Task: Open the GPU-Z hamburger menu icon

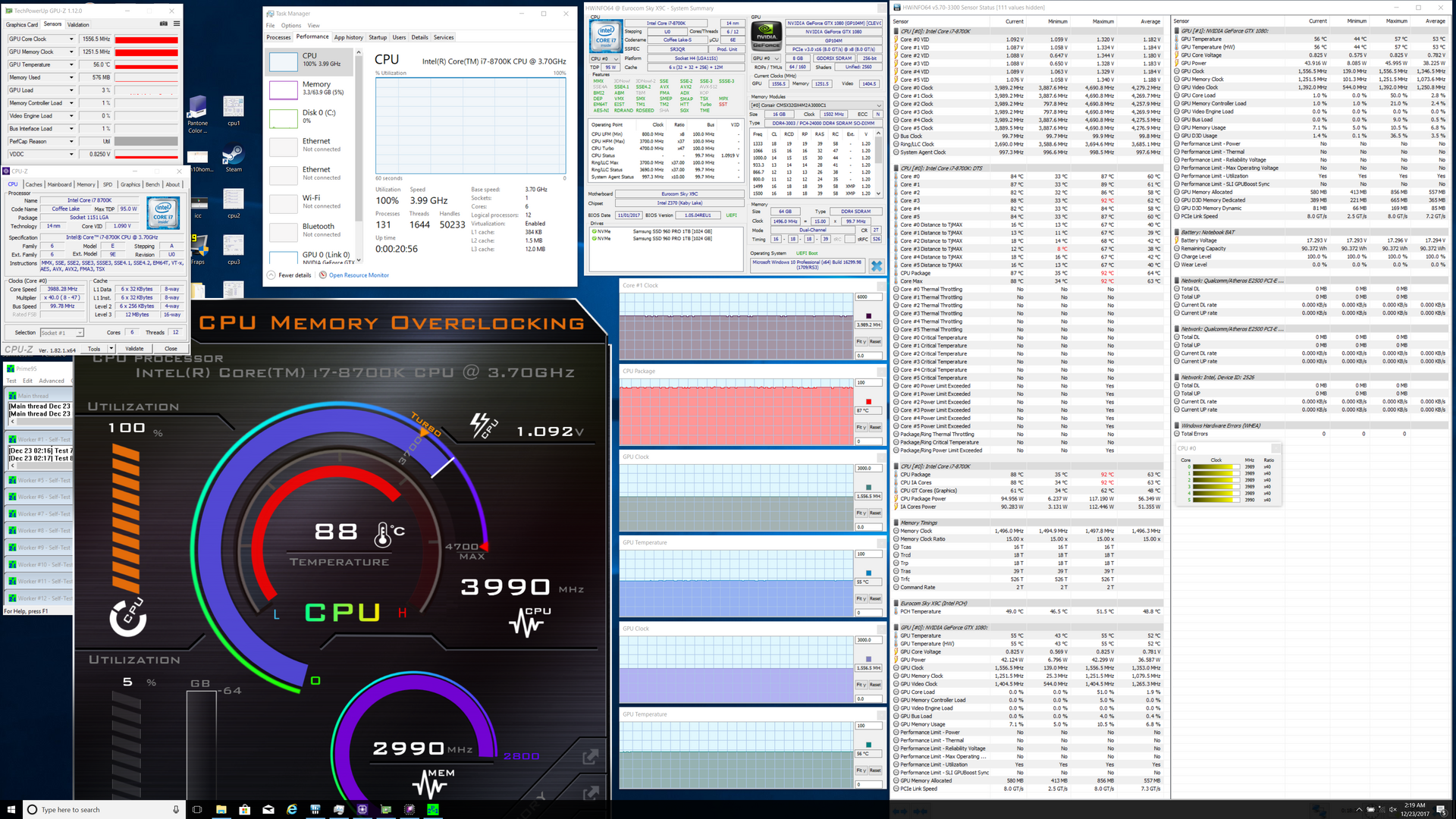Action: coord(177,24)
